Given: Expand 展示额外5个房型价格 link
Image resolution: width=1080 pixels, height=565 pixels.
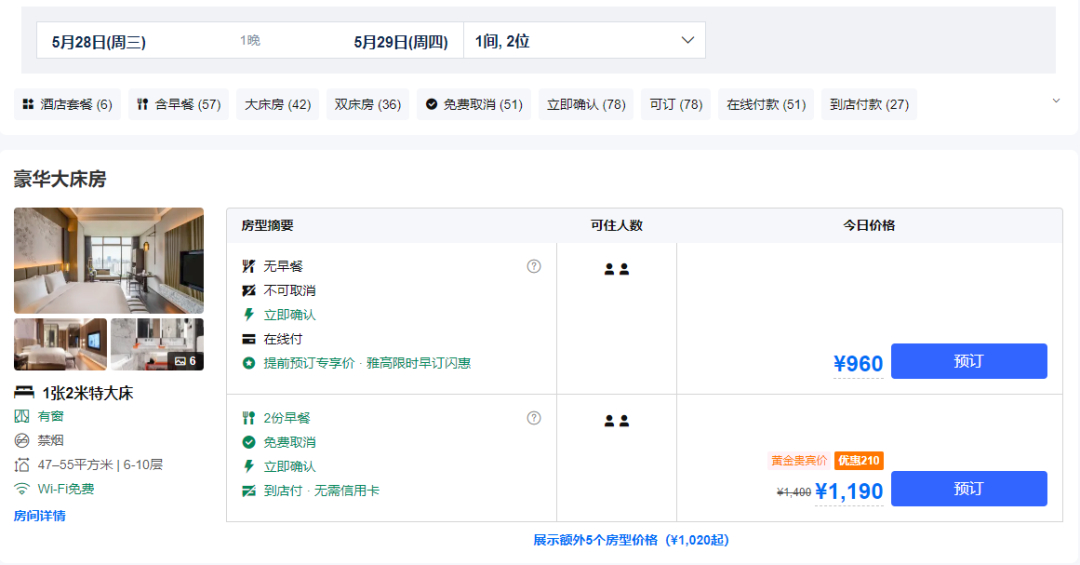Looking at the screenshot, I should pos(631,540).
